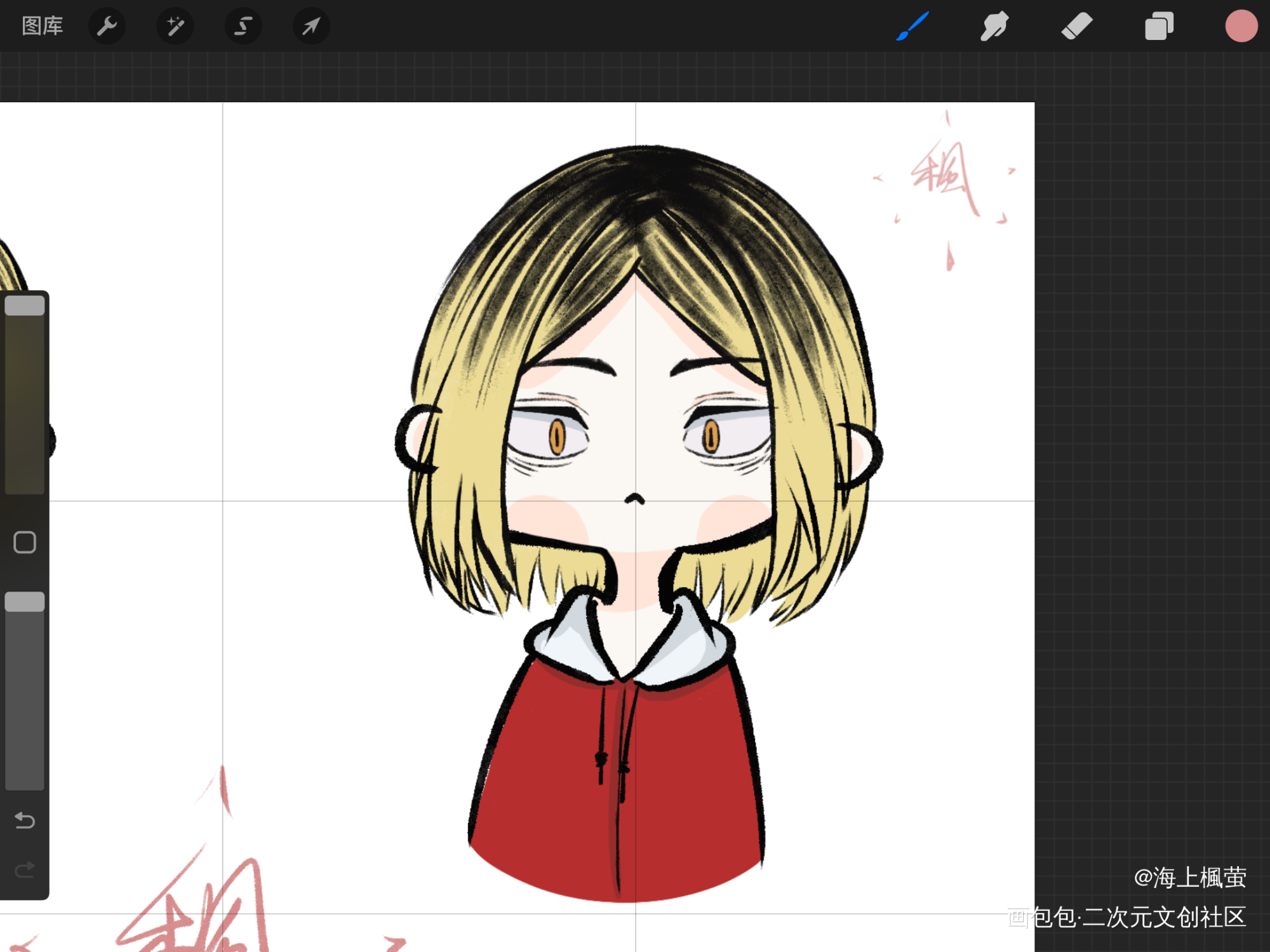Tap the square Modify eyedropper button
Image resolution: width=1270 pixels, height=952 pixels.
(25, 542)
